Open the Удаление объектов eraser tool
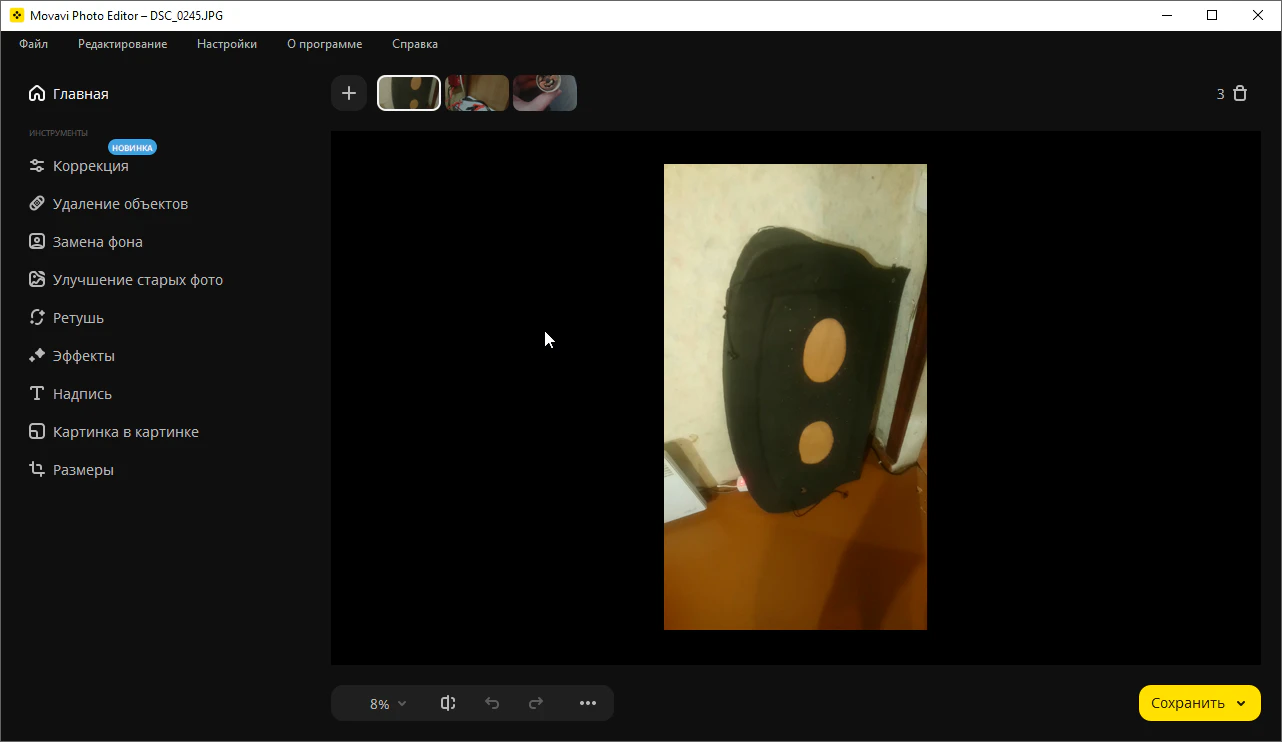This screenshot has height=742, width=1282. (37, 204)
